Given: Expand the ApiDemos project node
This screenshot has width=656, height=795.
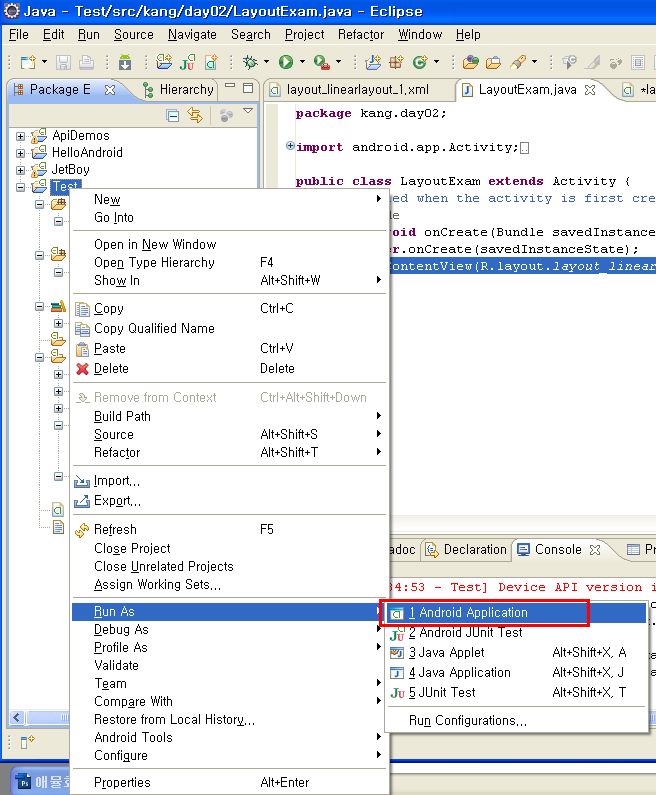Looking at the screenshot, I should 20,136.
